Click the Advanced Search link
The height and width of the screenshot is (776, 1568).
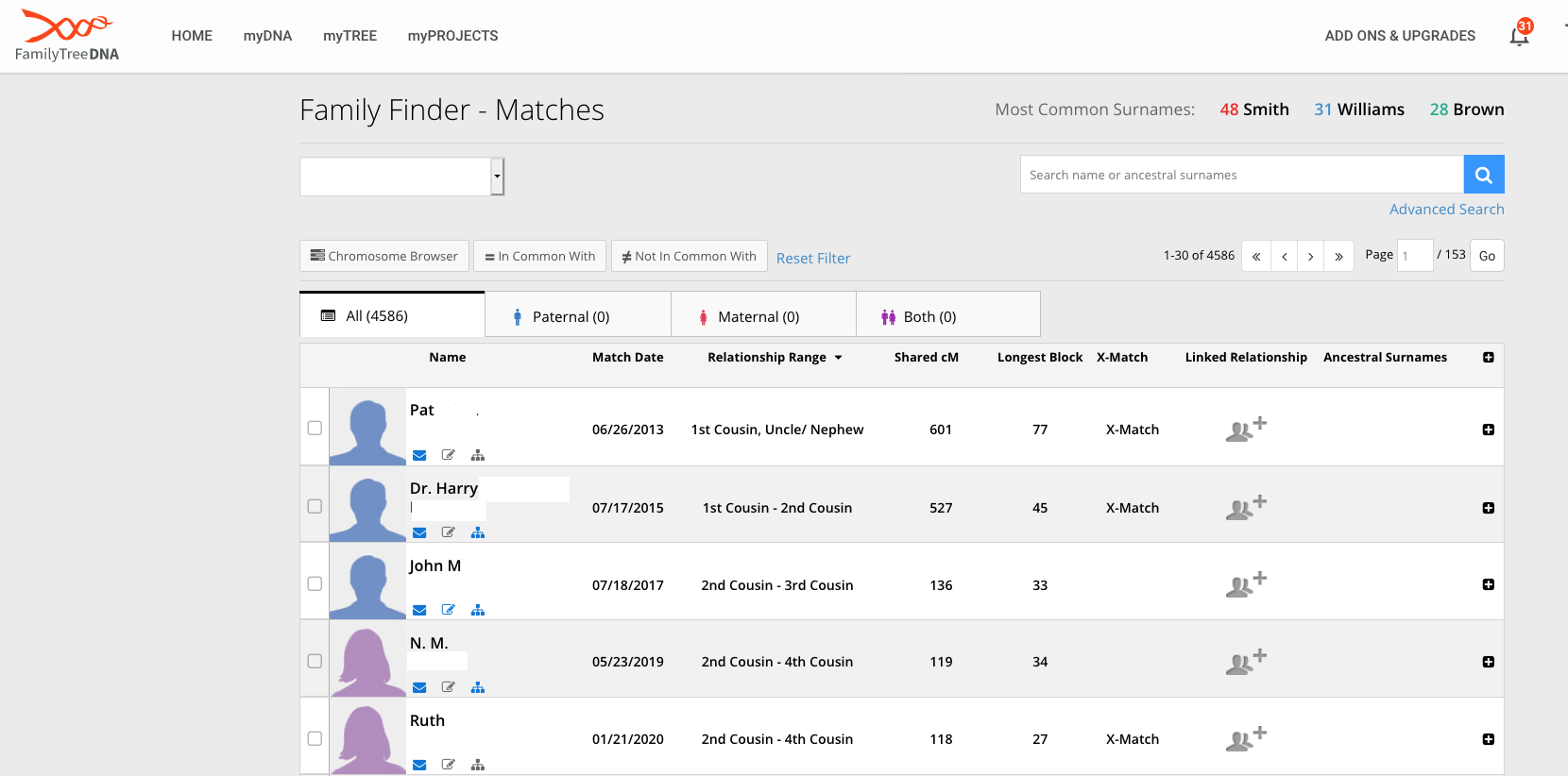pyautogui.click(x=1446, y=210)
